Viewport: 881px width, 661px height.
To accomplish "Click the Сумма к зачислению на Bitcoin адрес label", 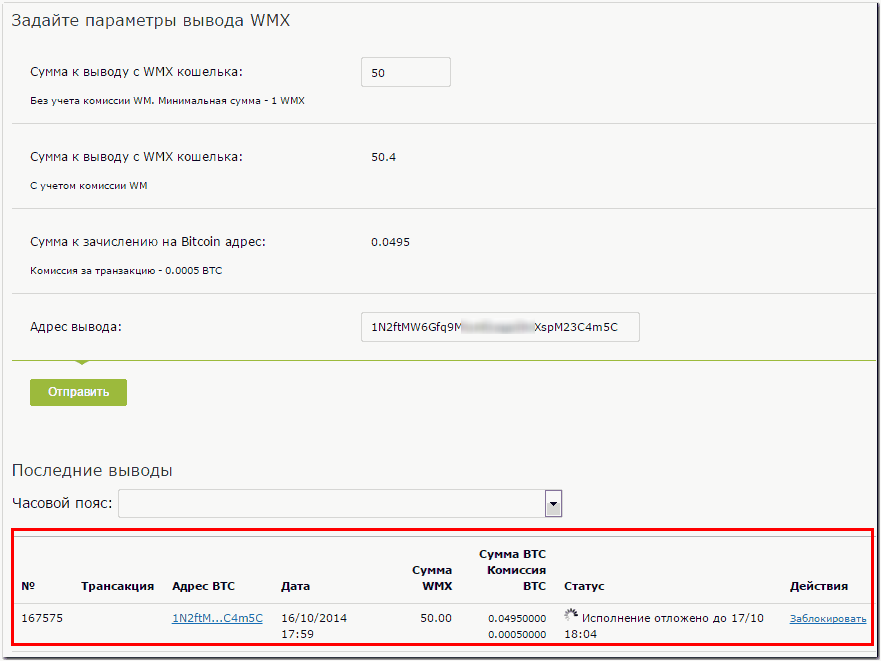I will [x=148, y=242].
